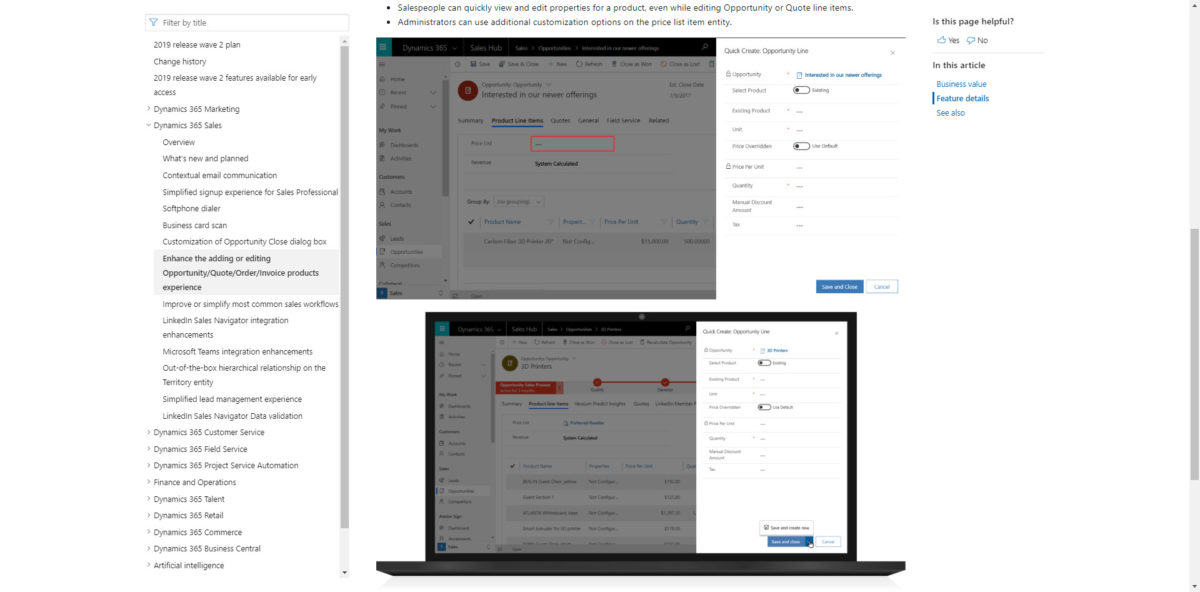This screenshot has height=592, width=1200.
Task: Click the table of contents scrollbar thumb
Action: (345, 285)
